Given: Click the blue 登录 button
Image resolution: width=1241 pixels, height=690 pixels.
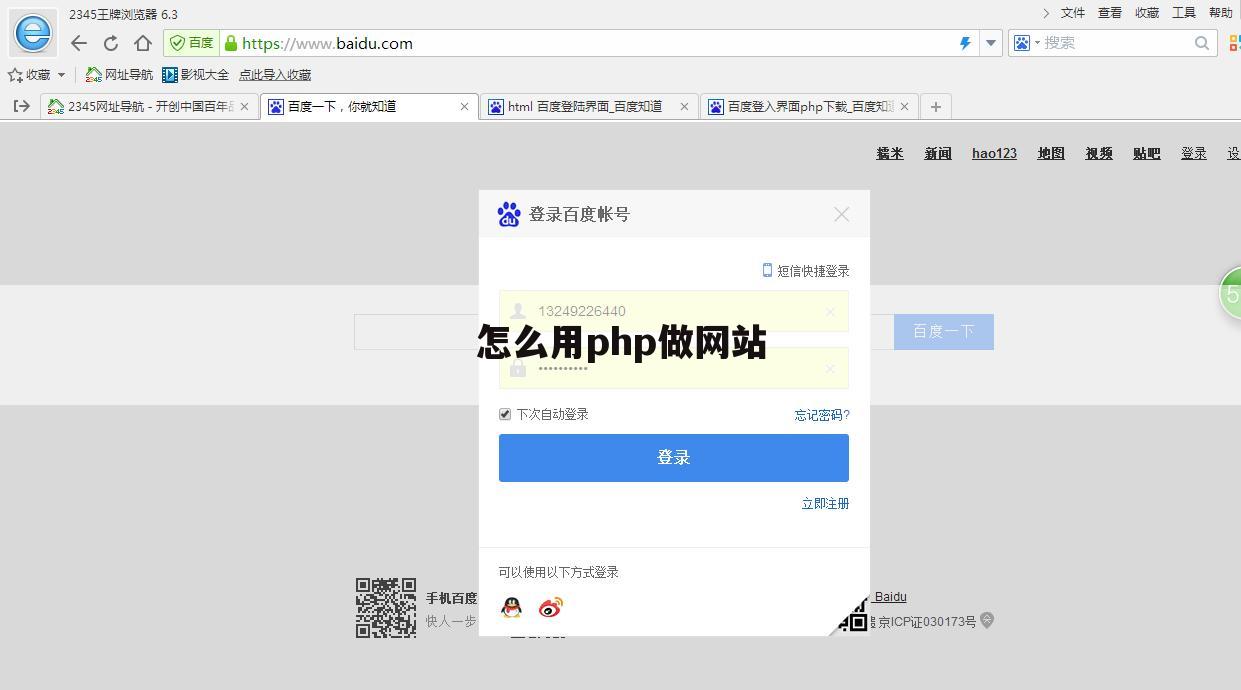Looking at the screenshot, I should (x=674, y=458).
